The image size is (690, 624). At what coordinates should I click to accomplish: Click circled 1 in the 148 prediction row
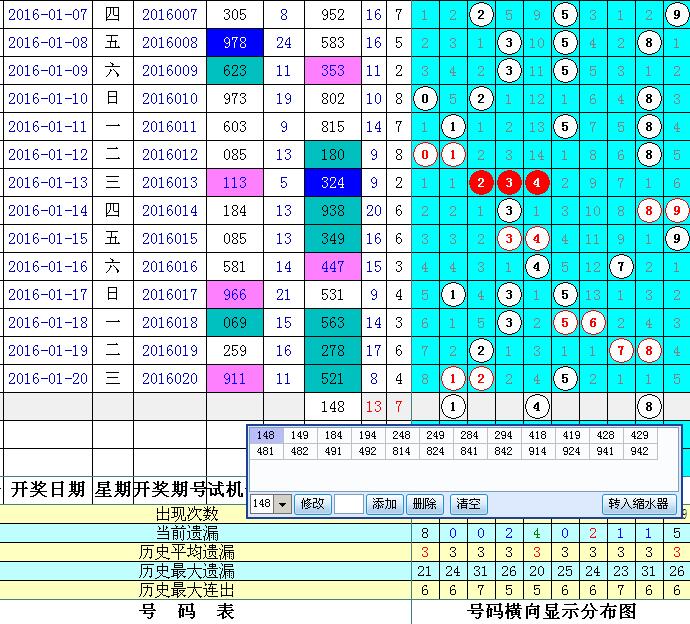coord(453,407)
